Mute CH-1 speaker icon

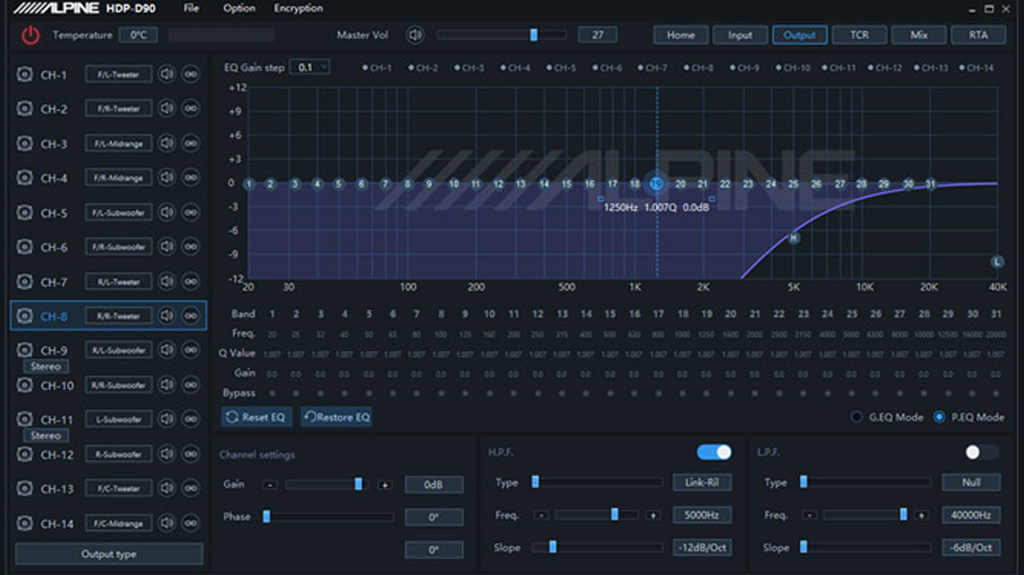point(167,74)
